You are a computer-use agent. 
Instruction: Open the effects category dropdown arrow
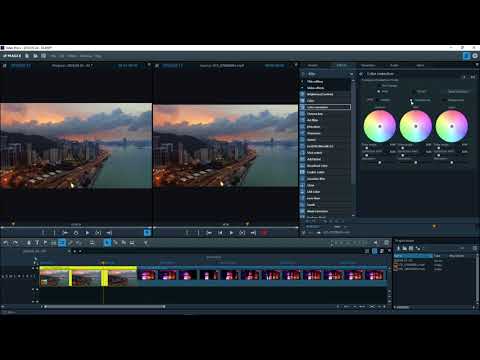point(351,74)
